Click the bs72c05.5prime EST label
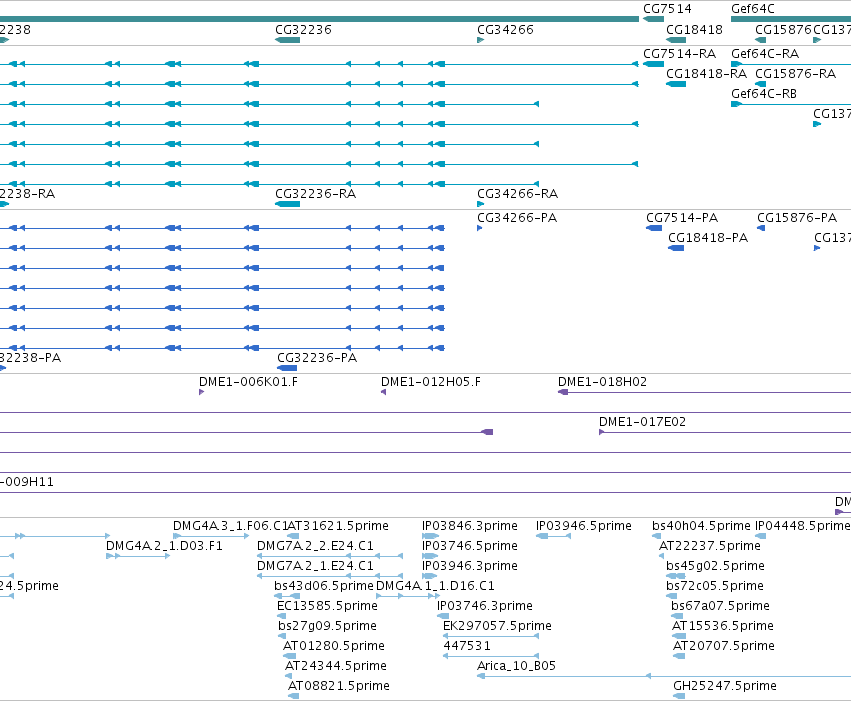The width and height of the screenshot is (851, 701). [714, 586]
